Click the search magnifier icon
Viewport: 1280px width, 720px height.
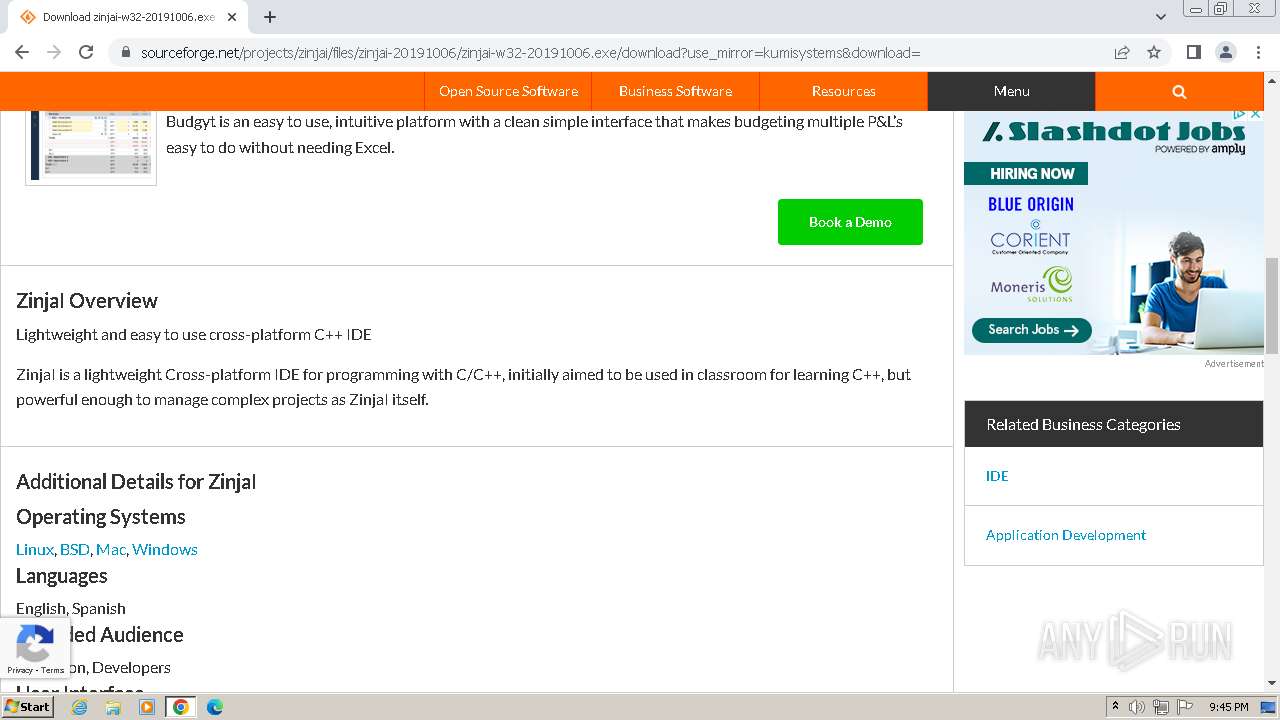point(1179,91)
